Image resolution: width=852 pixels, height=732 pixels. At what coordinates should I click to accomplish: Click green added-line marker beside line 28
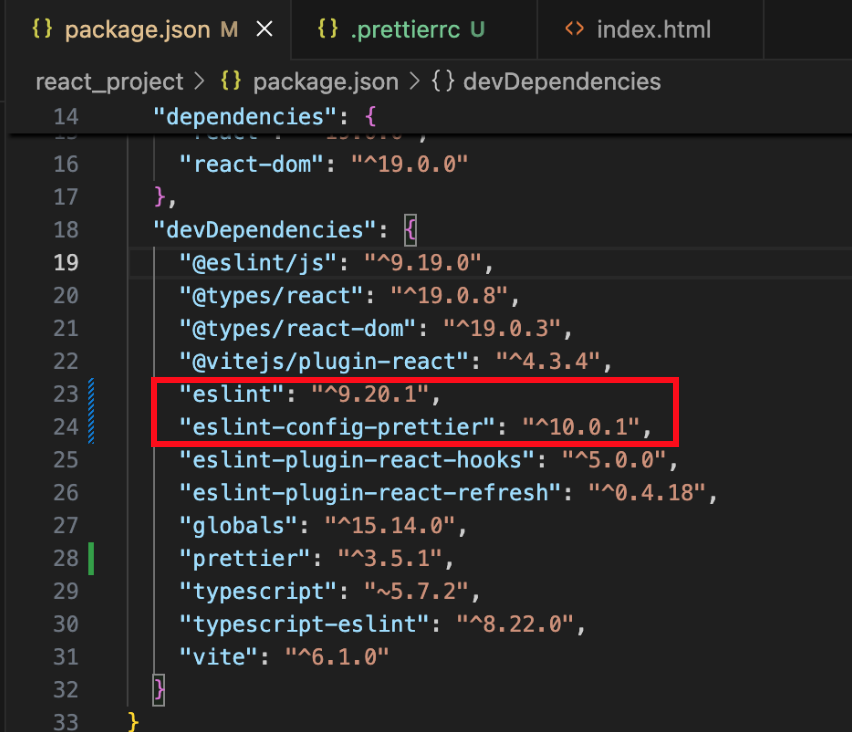91,559
